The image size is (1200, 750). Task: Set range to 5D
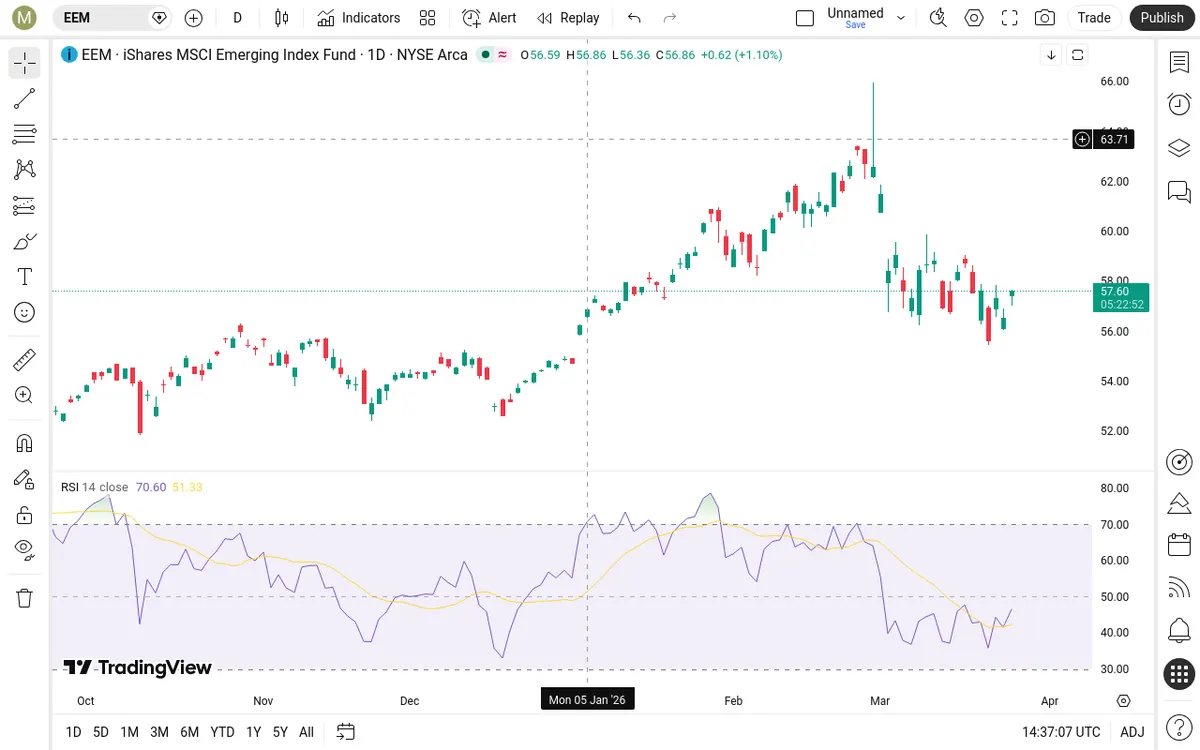coord(101,732)
